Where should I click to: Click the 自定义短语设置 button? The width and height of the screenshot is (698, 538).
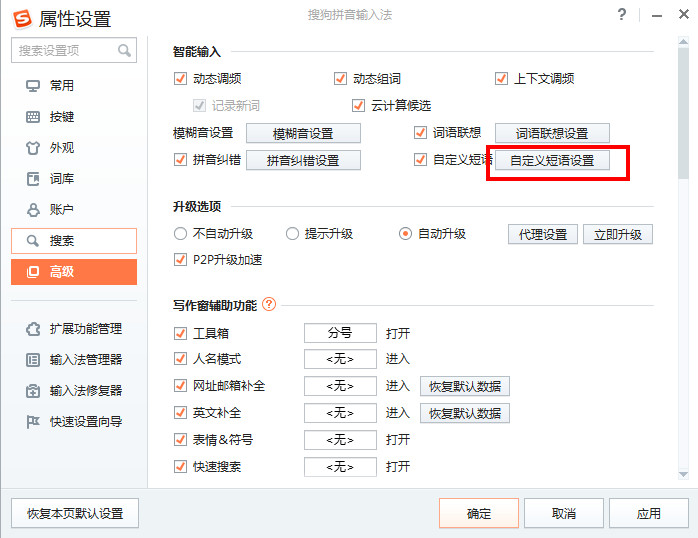click(552, 161)
